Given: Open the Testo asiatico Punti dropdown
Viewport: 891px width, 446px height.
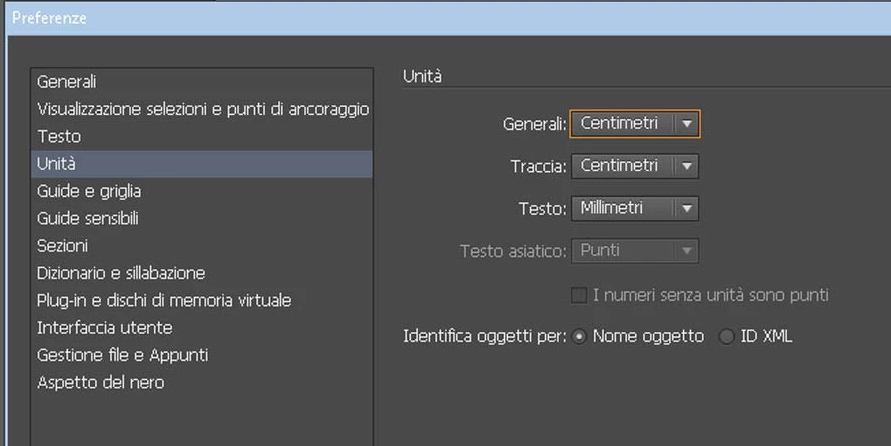Looking at the screenshot, I should coord(635,251).
